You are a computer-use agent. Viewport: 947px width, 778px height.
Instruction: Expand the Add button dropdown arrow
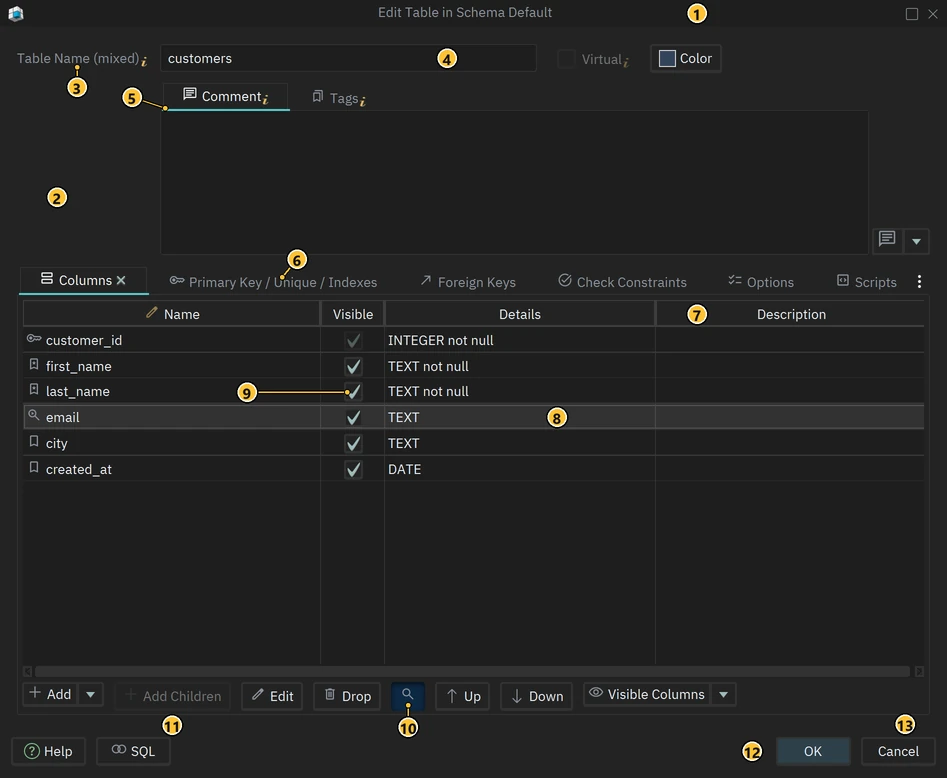point(91,695)
